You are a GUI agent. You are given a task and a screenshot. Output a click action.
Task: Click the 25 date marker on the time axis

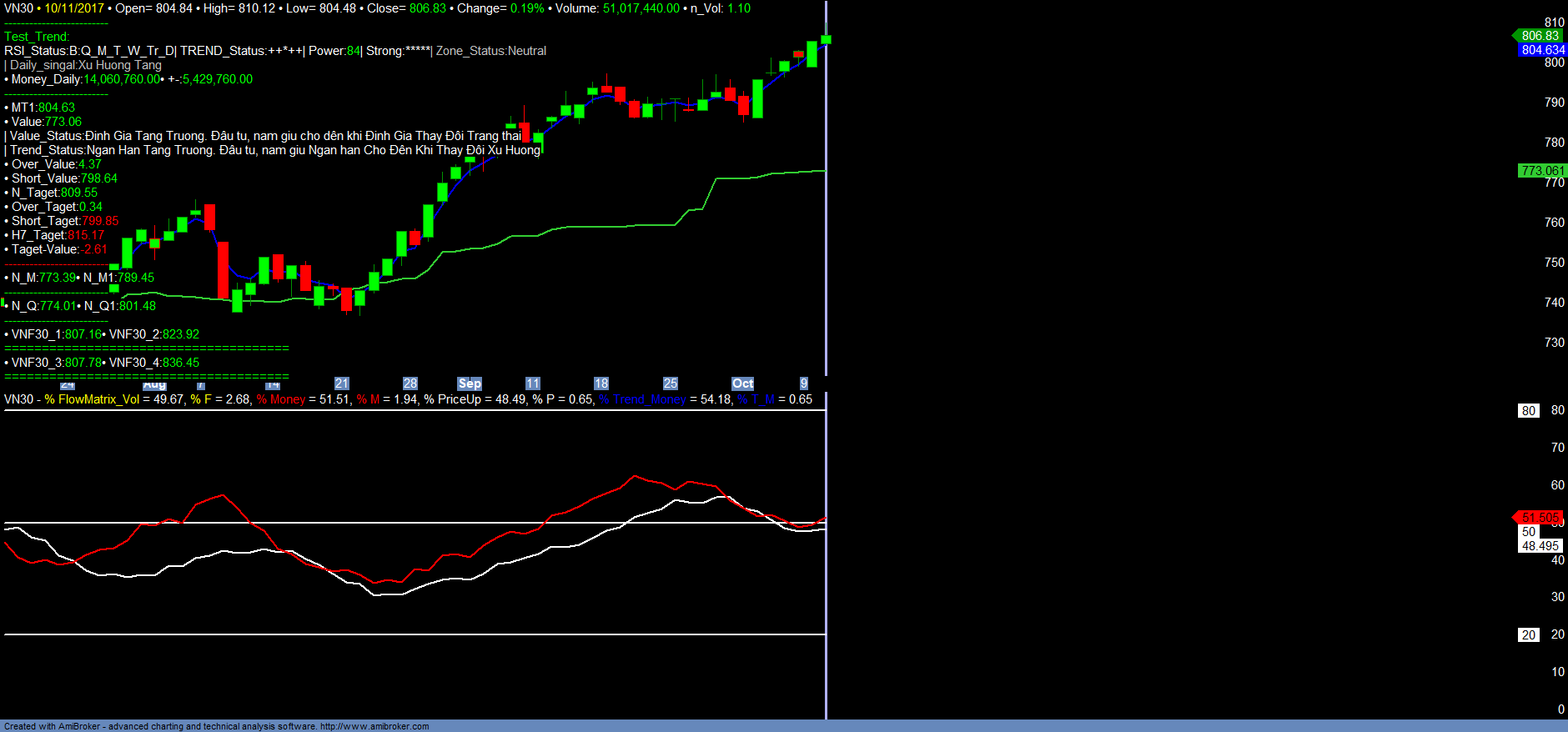(x=670, y=384)
